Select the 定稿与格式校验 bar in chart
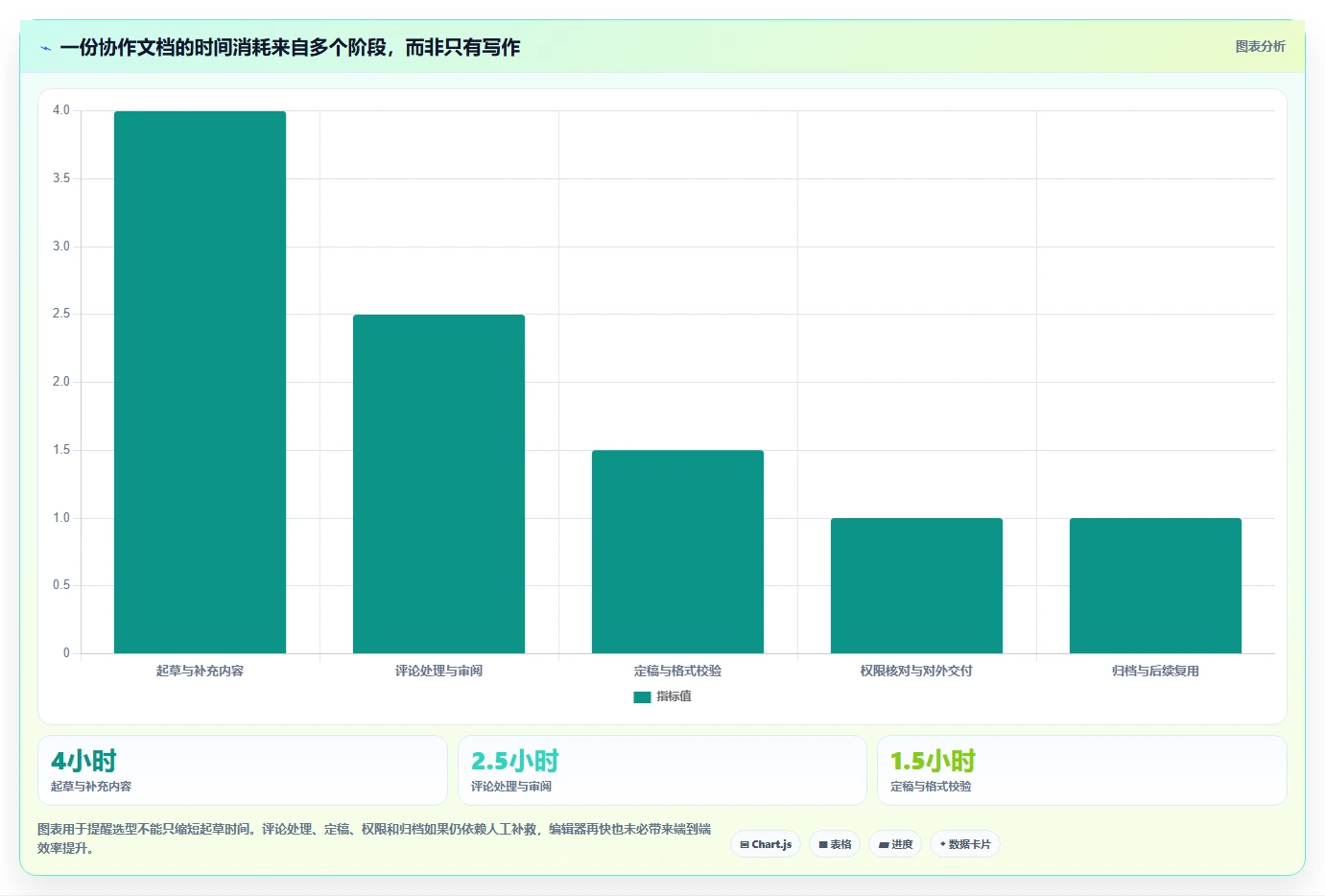The image size is (1325, 896). point(677,552)
